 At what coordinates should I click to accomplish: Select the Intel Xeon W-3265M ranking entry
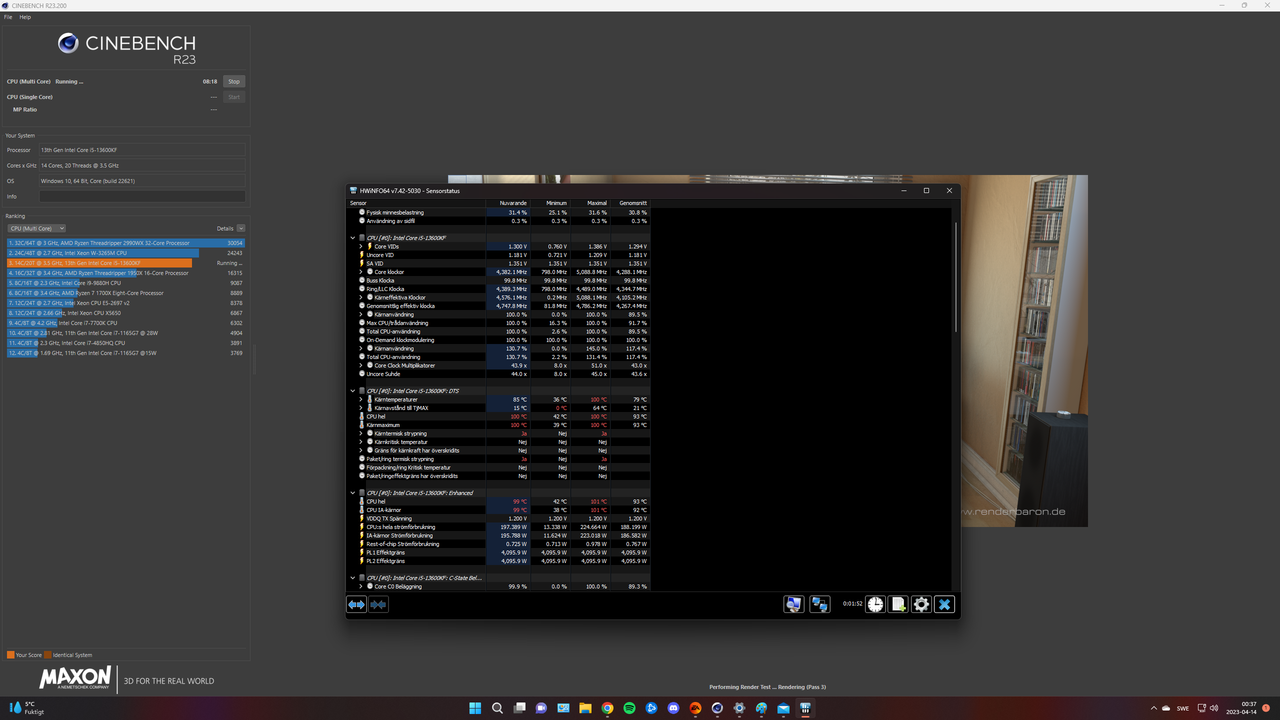pos(126,253)
